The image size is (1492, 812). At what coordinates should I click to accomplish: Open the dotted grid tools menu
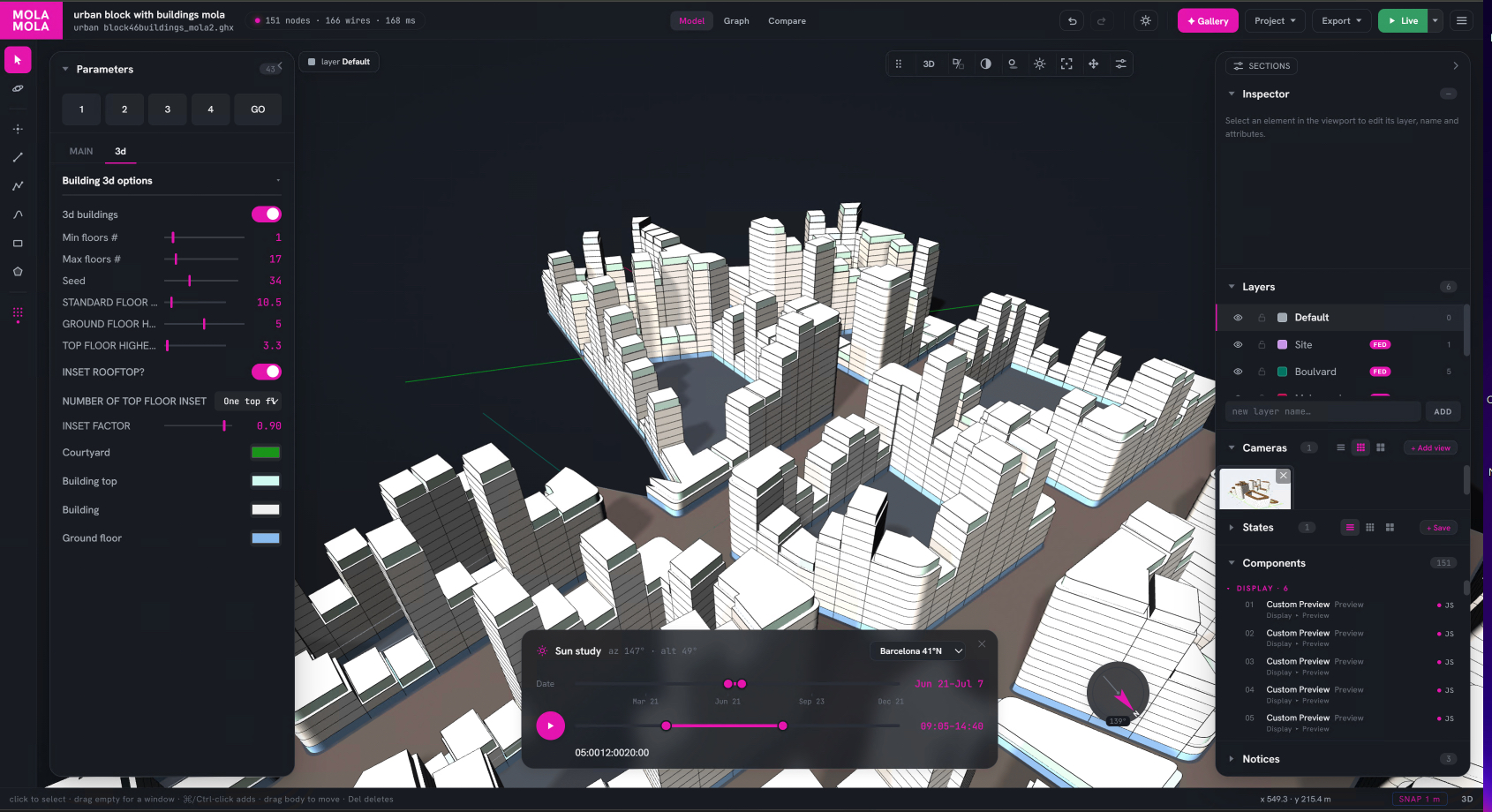(18, 315)
